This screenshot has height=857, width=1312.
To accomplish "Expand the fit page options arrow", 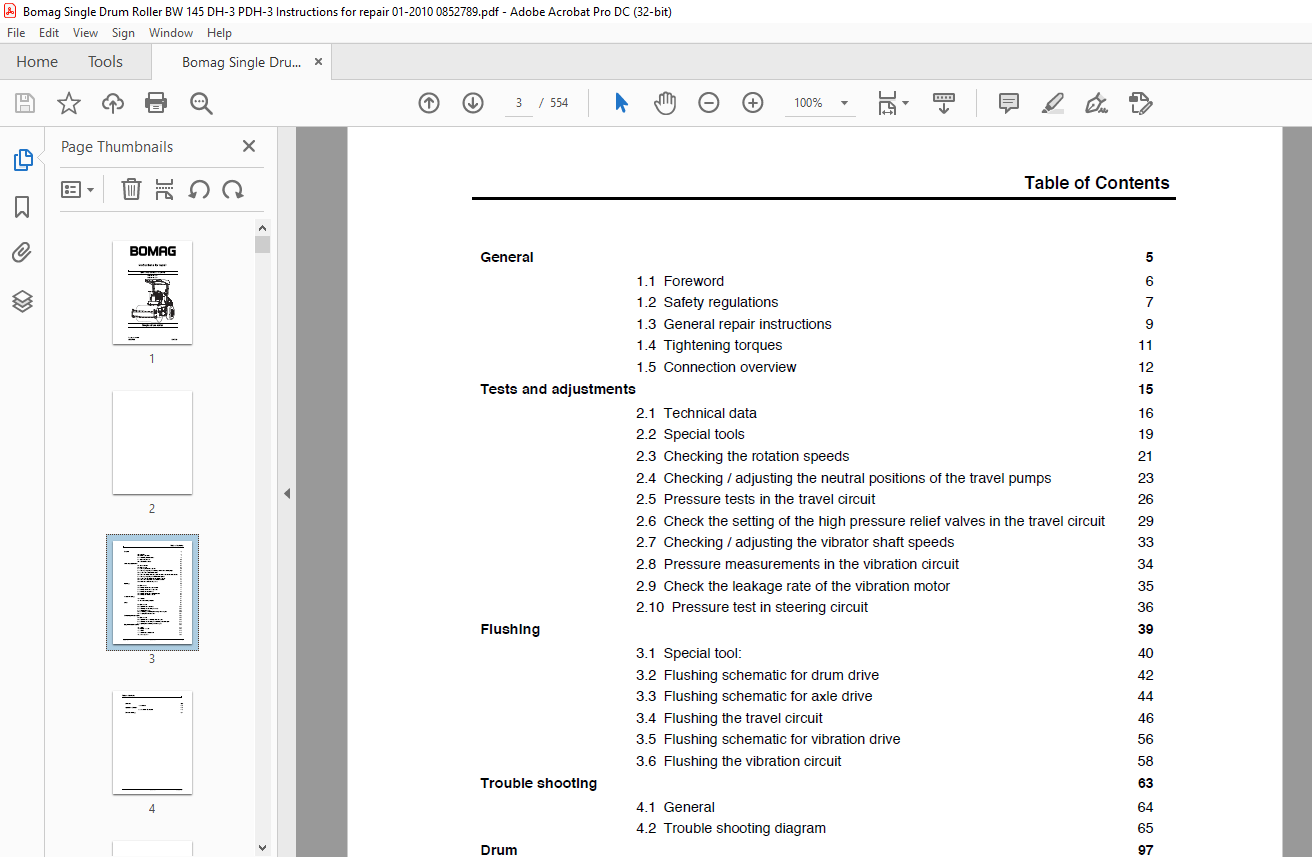I will pos(906,103).
